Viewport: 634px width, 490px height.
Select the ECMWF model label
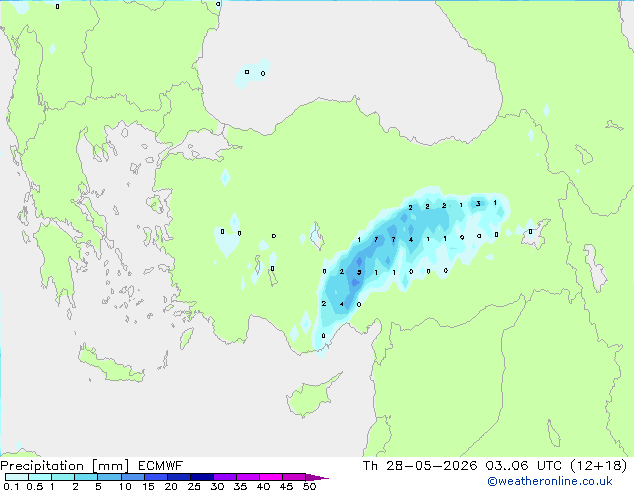161,466
